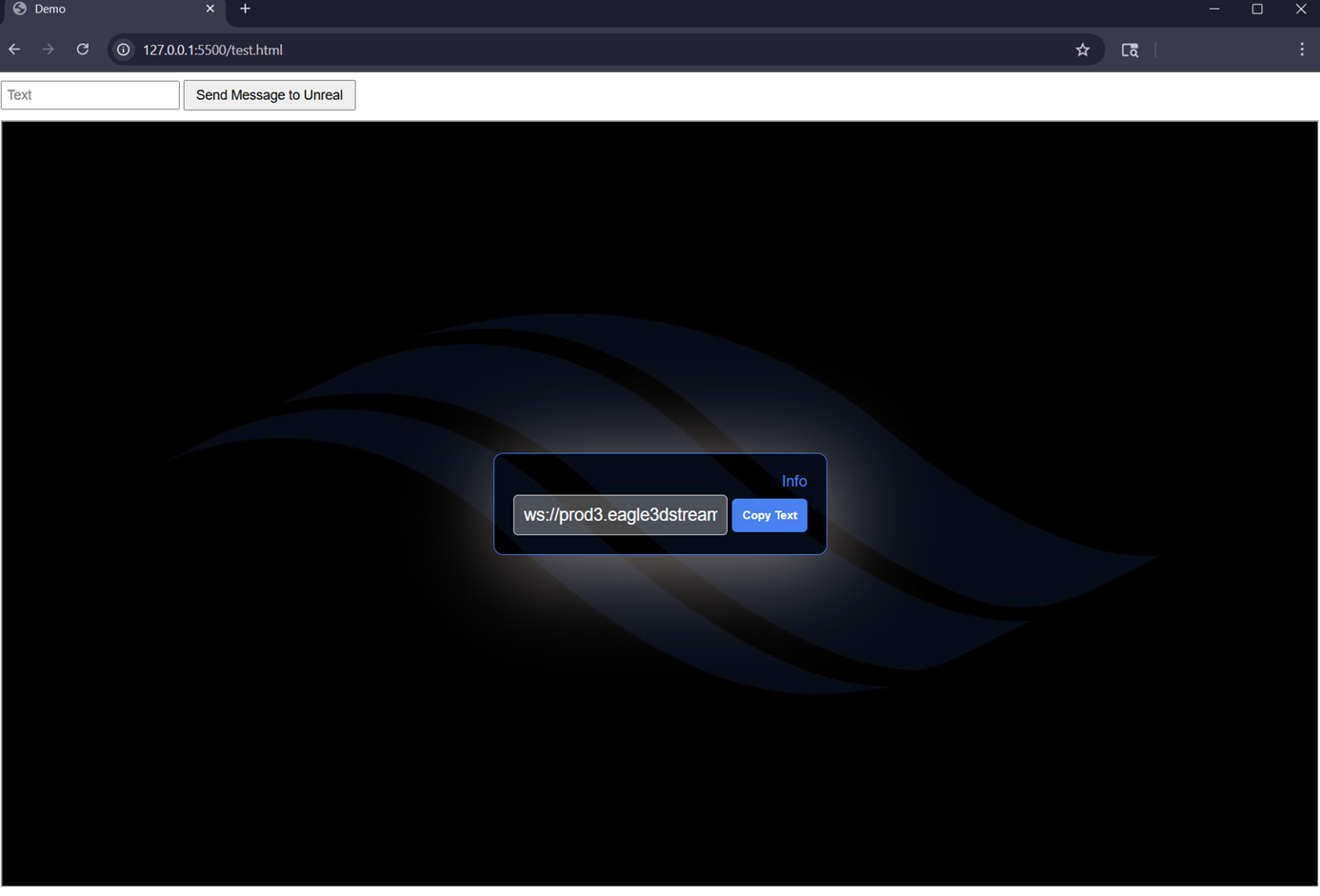View site information icon beside the URL
Screen dimensions: 1320x896
point(124,50)
